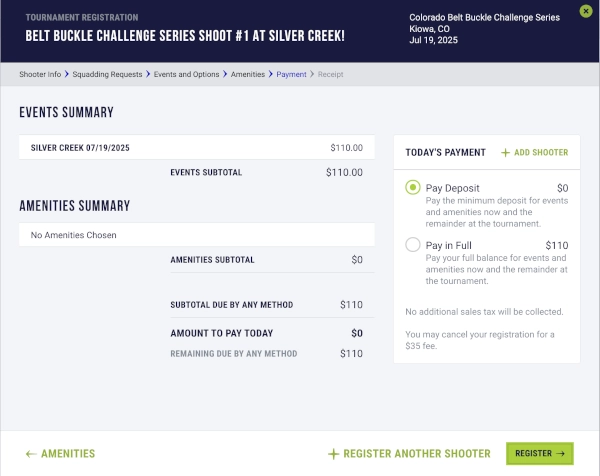The image size is (600, 476).
Task: Click the Payment breadcrumb step
Action: click(291, 74)
